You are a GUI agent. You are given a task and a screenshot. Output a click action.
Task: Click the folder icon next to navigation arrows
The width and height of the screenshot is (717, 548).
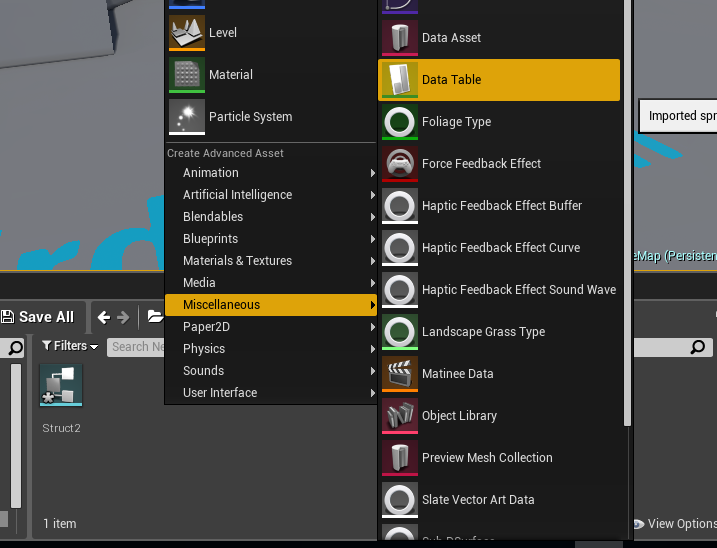click(x=155, y=317)
